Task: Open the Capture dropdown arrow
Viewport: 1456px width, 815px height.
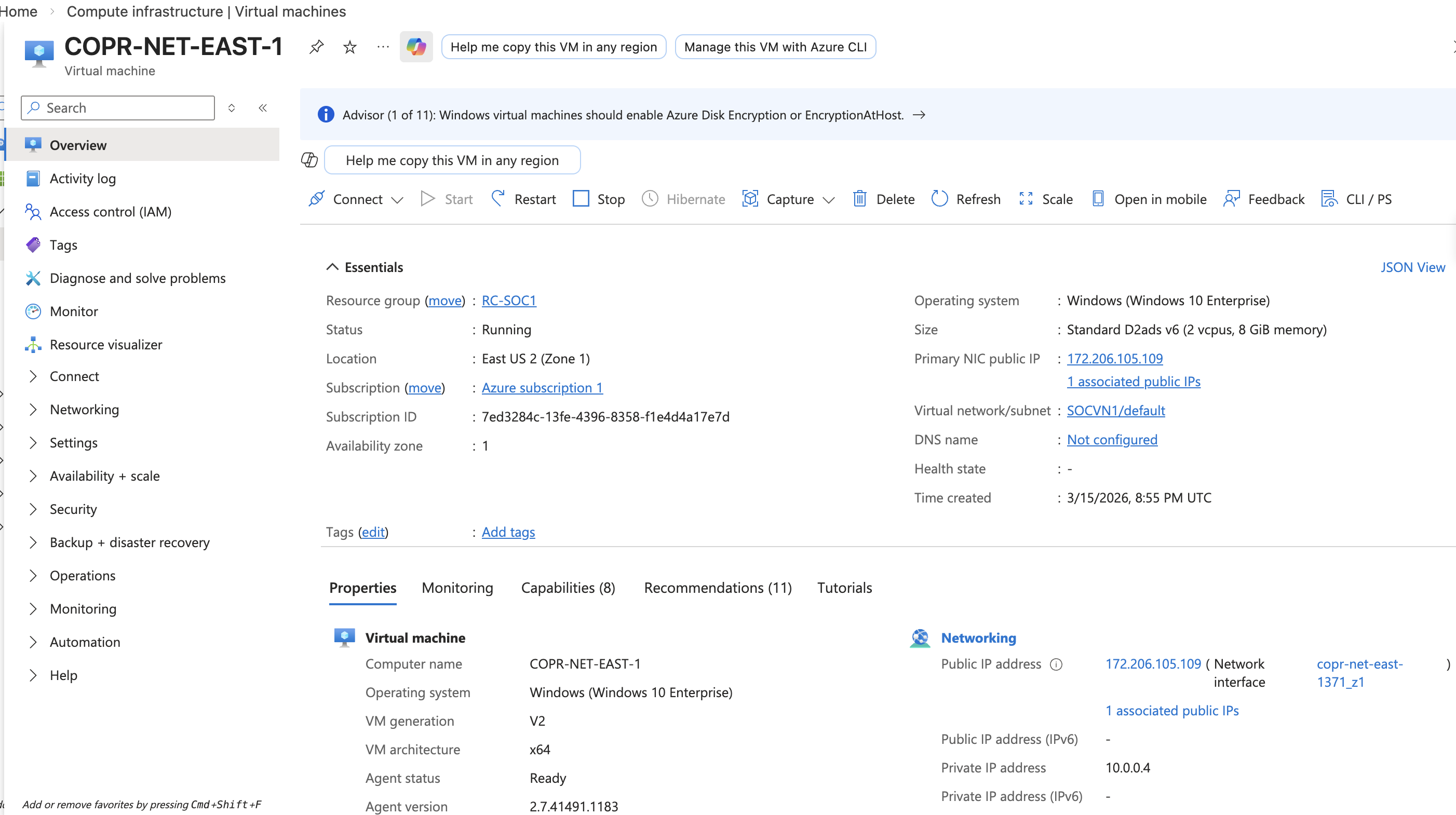Action: pos(829,199)
